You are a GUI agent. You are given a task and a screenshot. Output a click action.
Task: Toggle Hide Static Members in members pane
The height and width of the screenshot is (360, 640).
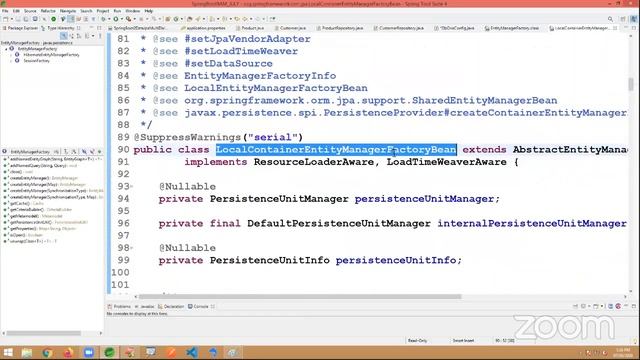(92, 151)
